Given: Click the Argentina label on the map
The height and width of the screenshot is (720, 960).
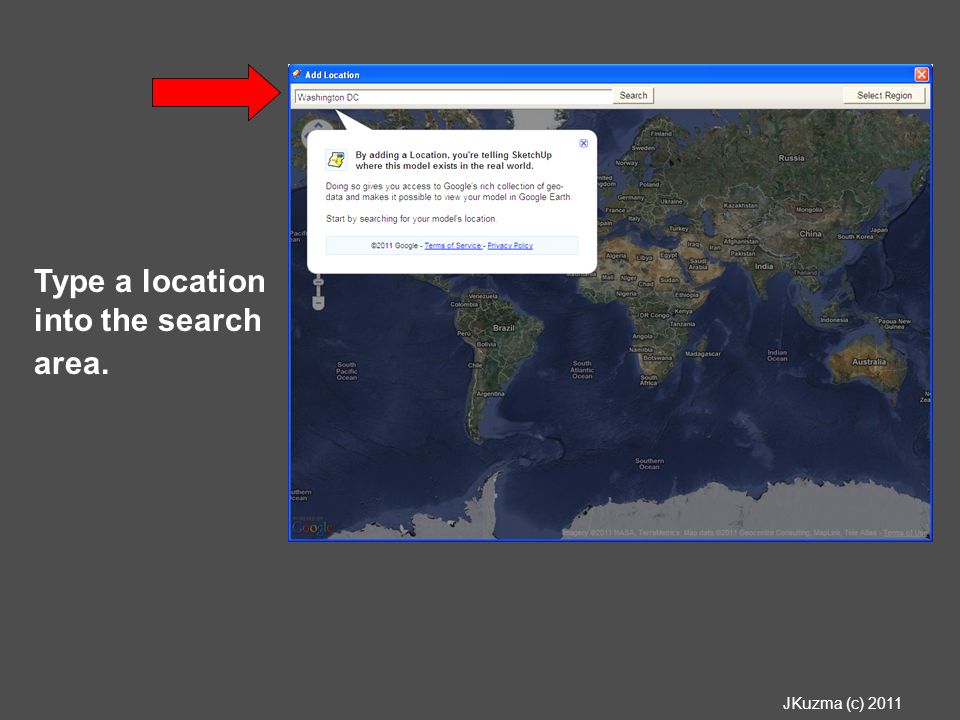Looking at the screenshot, I should click(490, 394).
